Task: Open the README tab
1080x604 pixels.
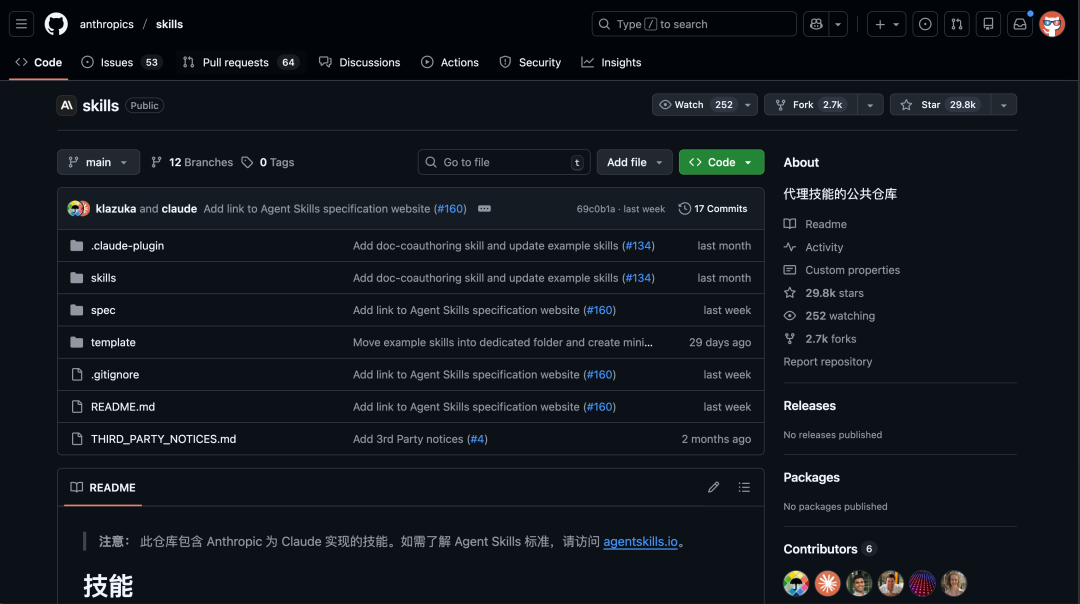Action: click(103, 488)
